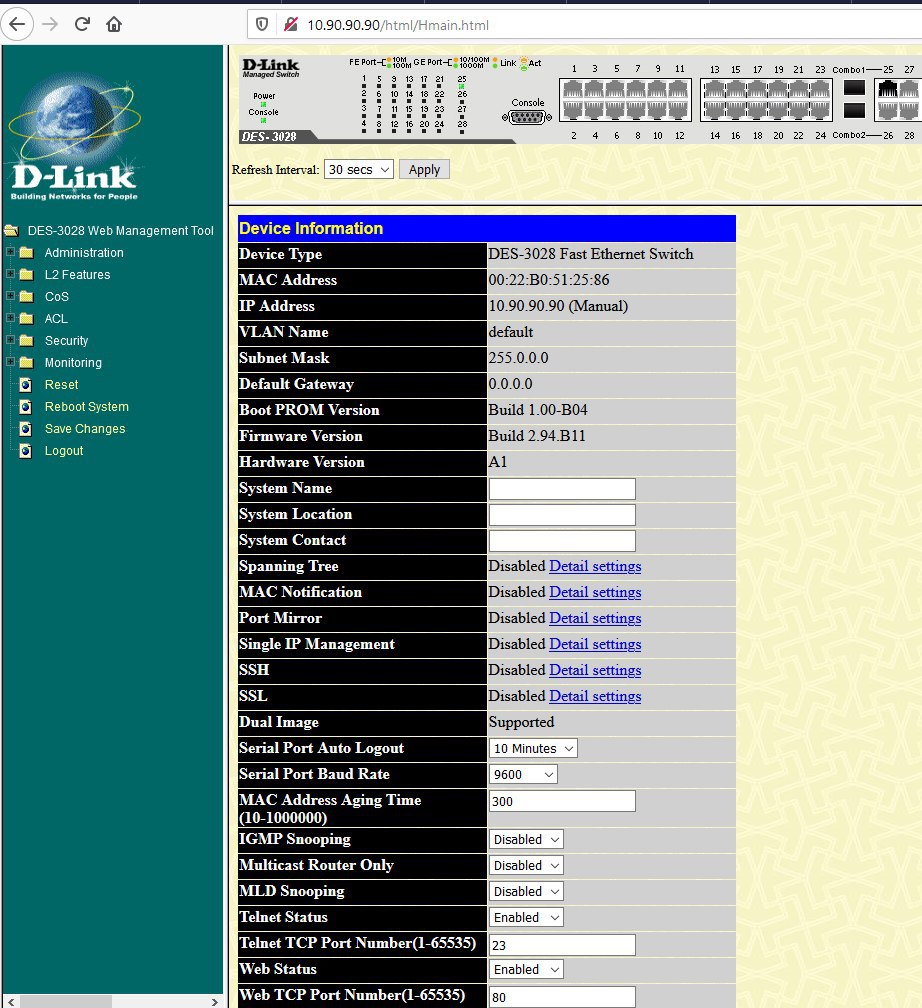Click the Reset page icon
922x1008 pixels.
(26, 384)
